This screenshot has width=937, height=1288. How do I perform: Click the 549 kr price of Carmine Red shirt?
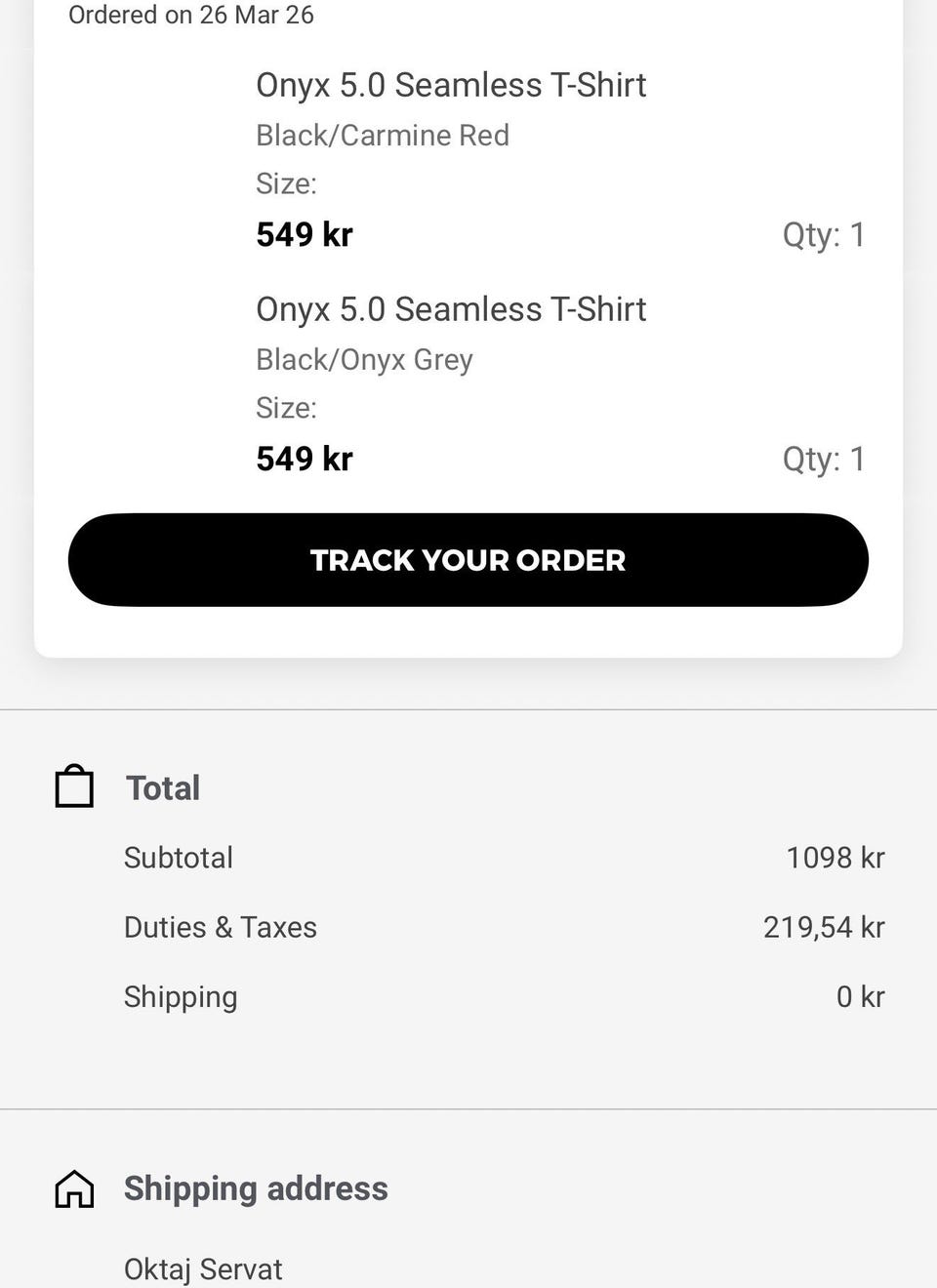tap(305, 234)
